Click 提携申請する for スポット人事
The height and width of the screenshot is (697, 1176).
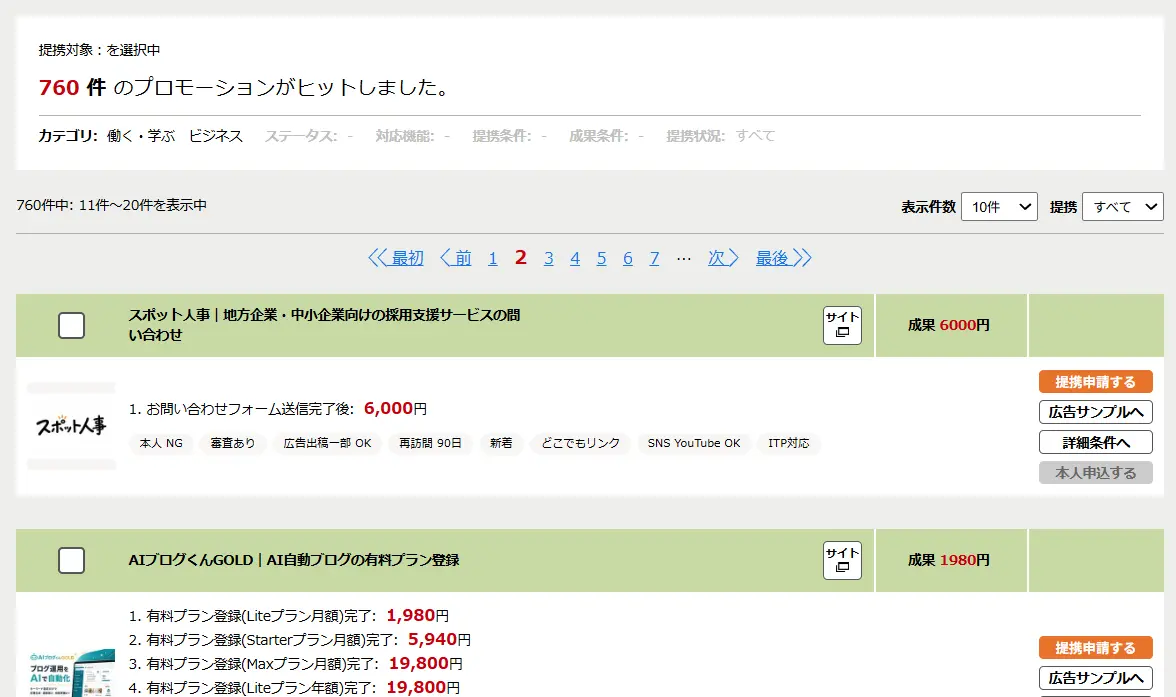1095,382
